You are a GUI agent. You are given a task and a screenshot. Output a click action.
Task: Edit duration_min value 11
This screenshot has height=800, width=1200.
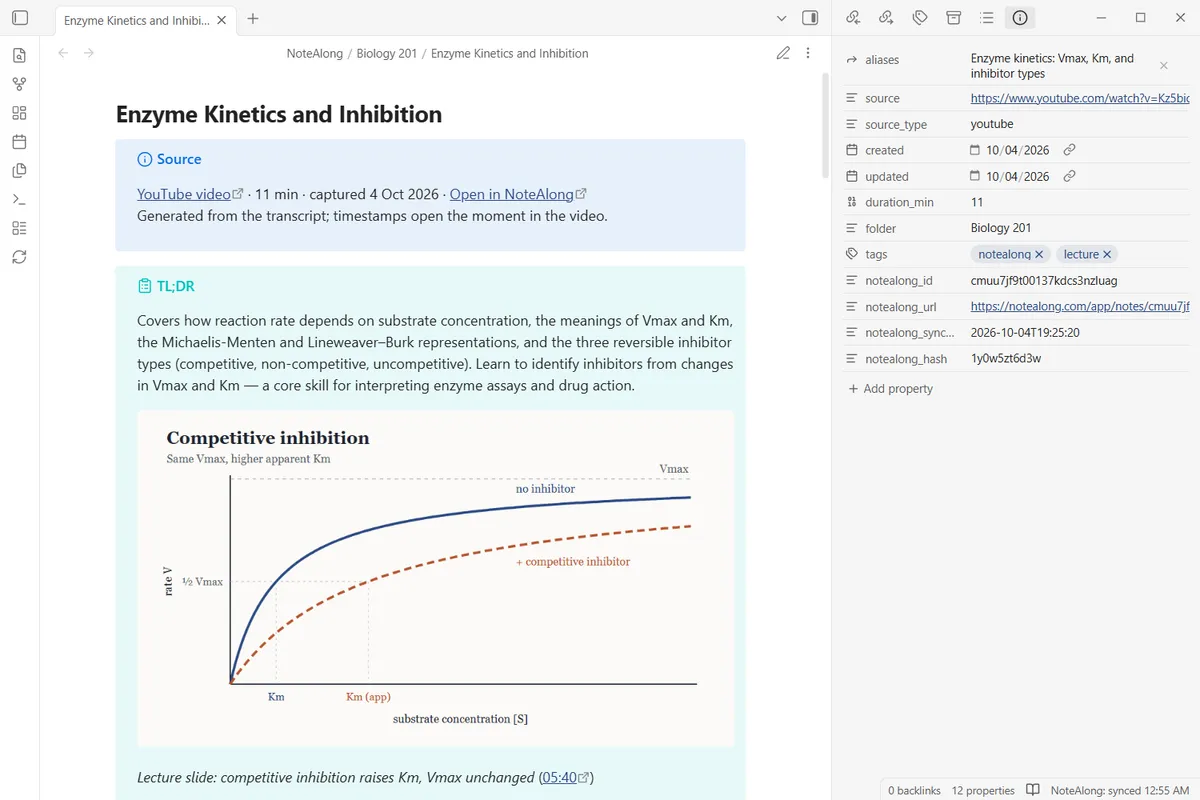pos(977,202)
